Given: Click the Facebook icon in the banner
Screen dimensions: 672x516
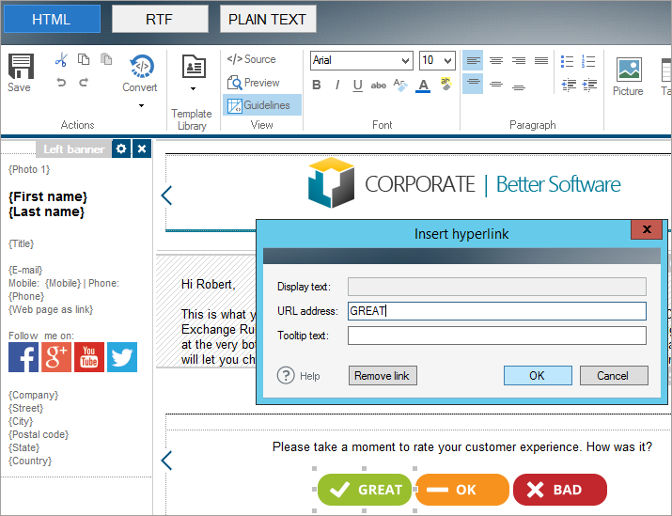Looking at the screenshot, I should coord(23,357).
